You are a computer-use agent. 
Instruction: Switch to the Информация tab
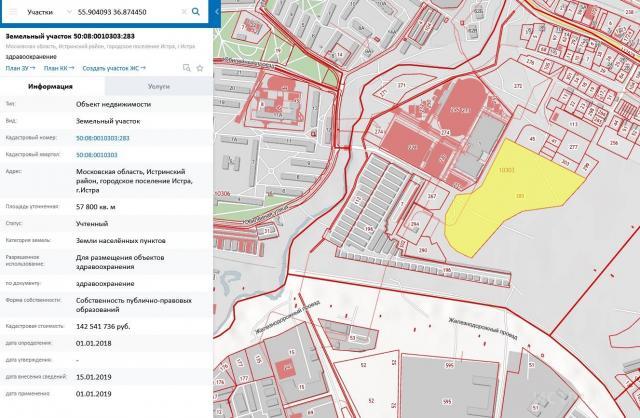click(x=52, y=87)
